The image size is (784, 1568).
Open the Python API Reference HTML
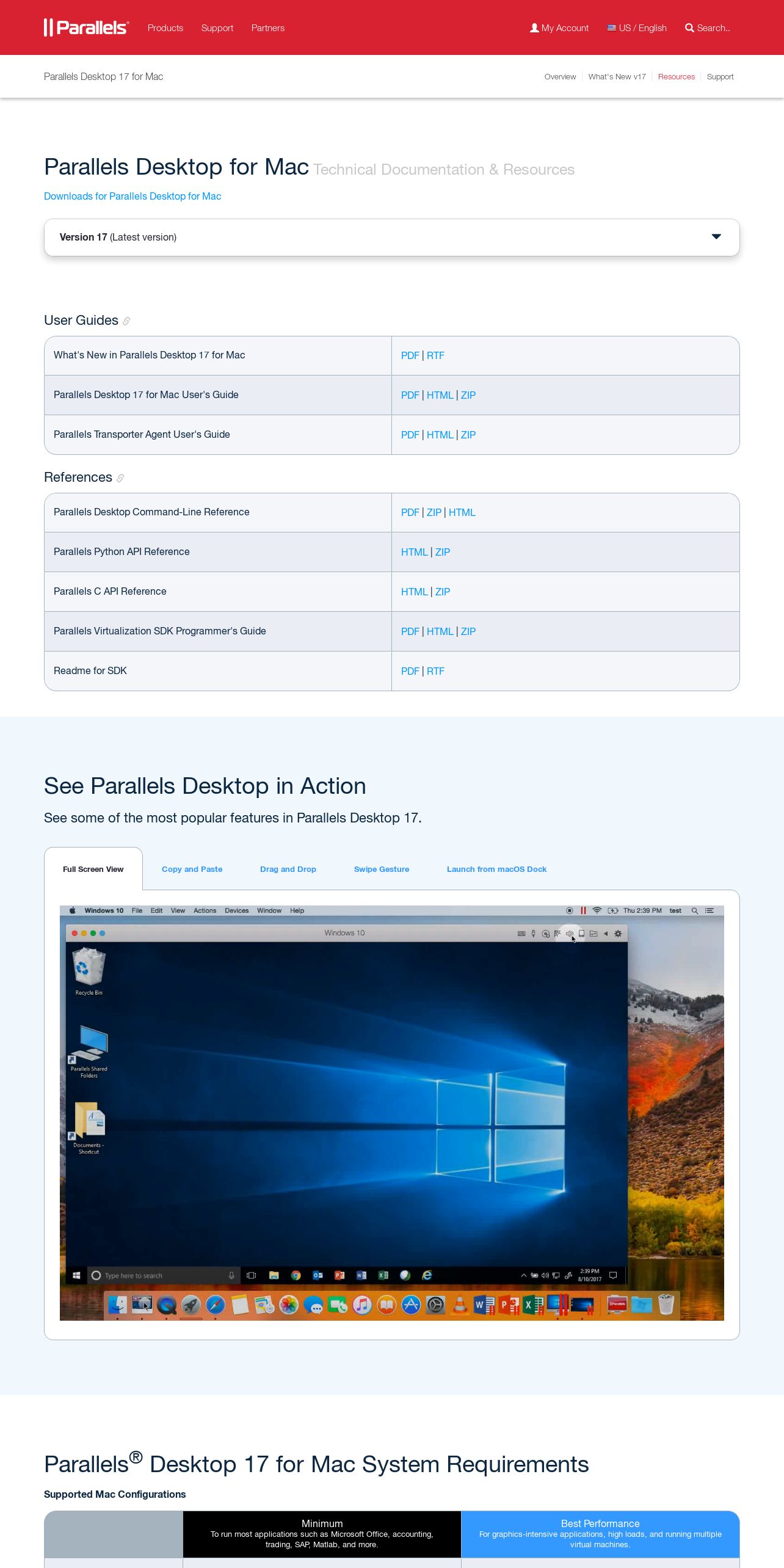tap(414, 552)
